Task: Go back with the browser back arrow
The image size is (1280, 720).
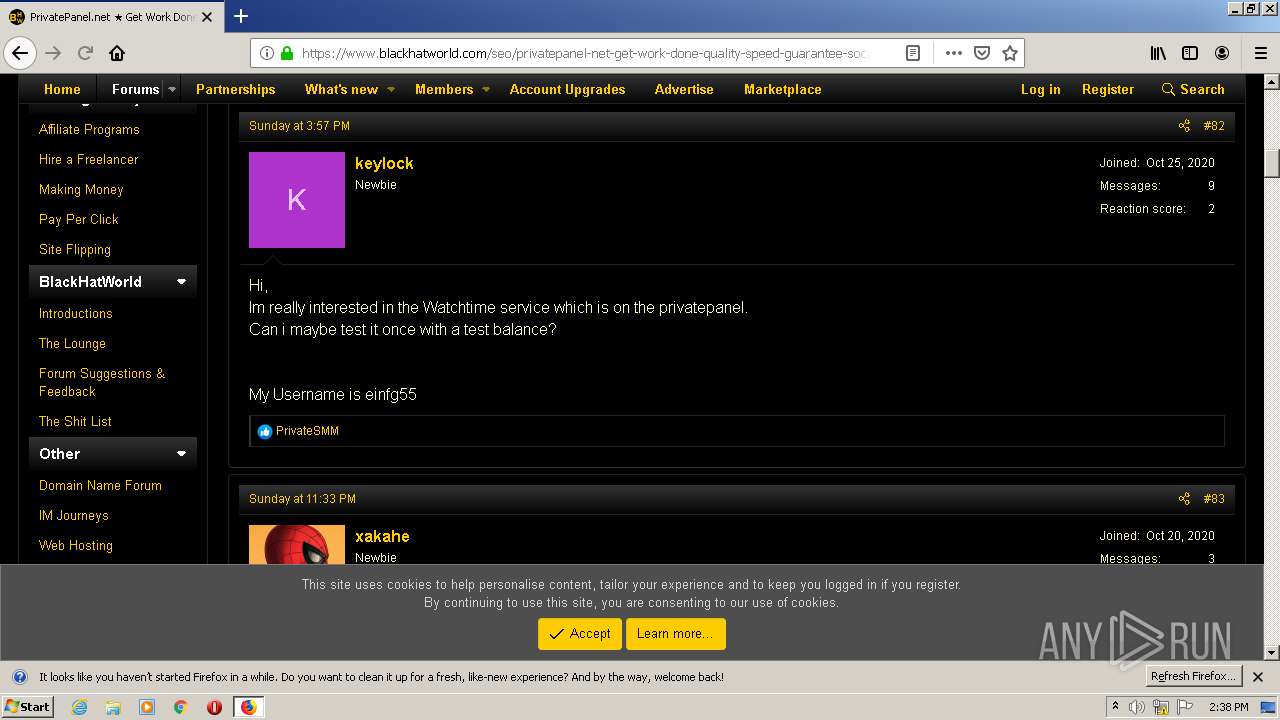Action: [20, 53]
